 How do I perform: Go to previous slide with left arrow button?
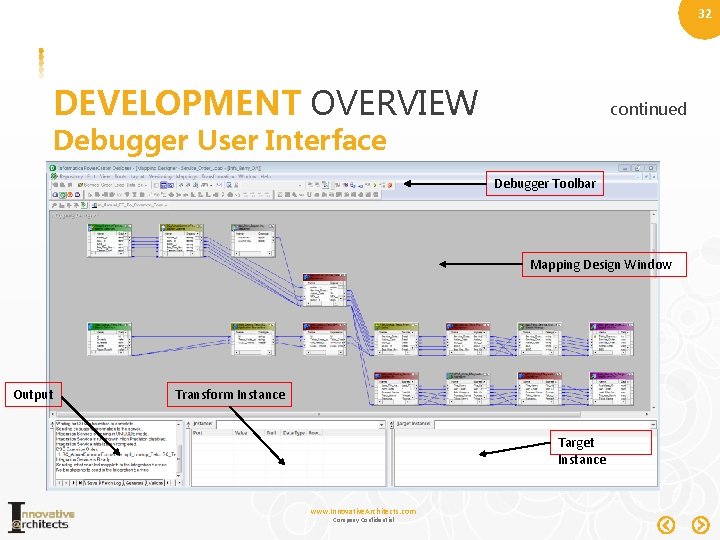[666, 524]
